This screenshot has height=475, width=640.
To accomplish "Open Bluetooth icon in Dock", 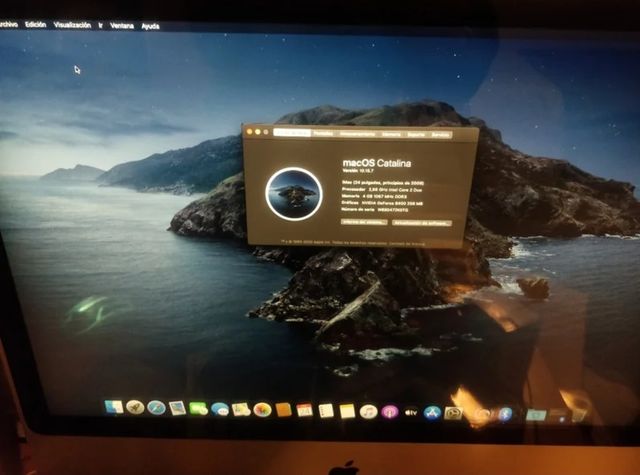I will tap(505, 414).
